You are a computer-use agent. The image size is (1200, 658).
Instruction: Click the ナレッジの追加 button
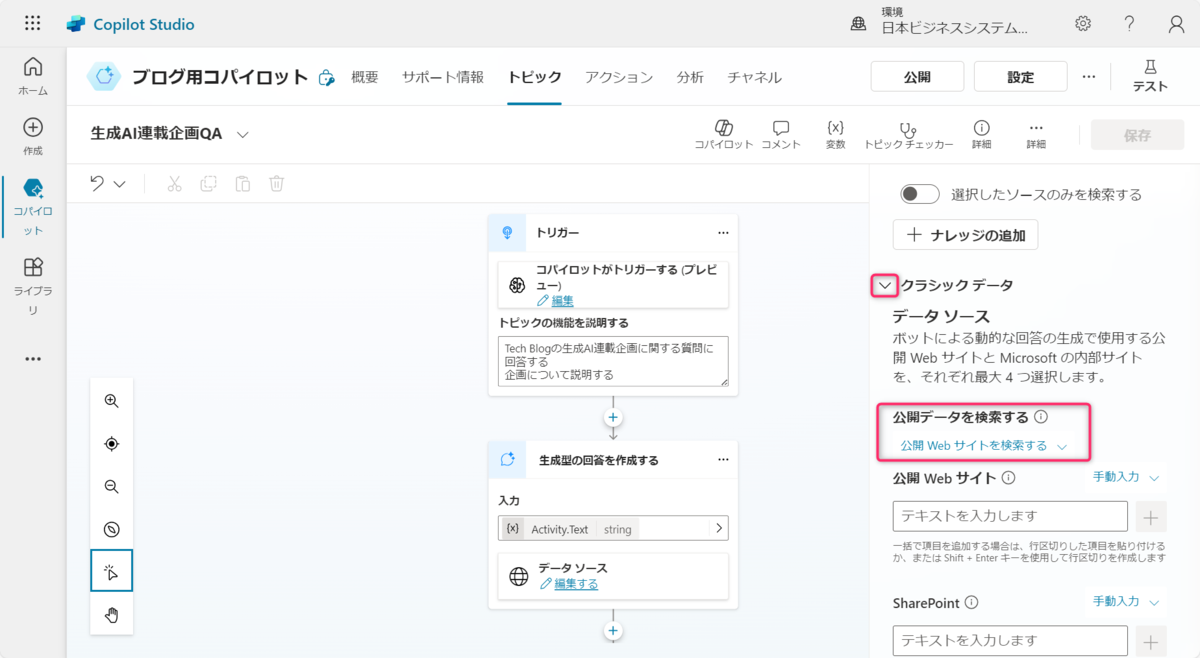pyautogui.click(x=966, y=235)
